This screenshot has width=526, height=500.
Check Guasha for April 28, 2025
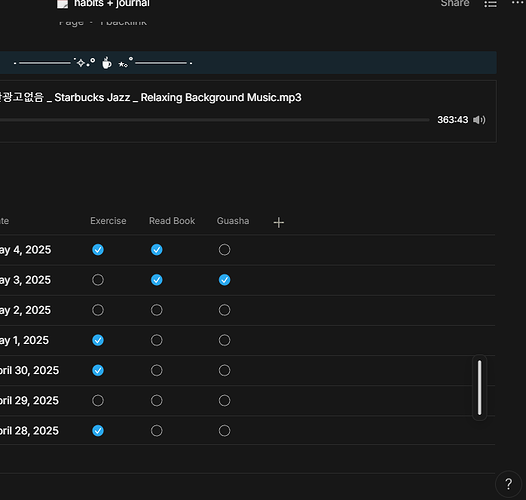click(x=224, y=431)
